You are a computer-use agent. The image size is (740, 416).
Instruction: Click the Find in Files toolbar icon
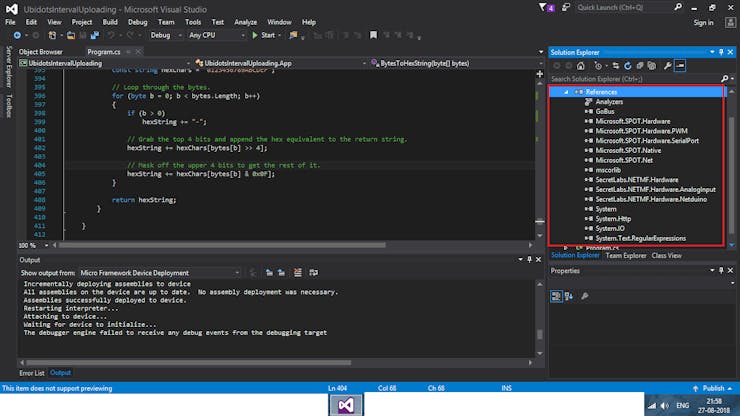pyautogui.click(x=294, y=35)
